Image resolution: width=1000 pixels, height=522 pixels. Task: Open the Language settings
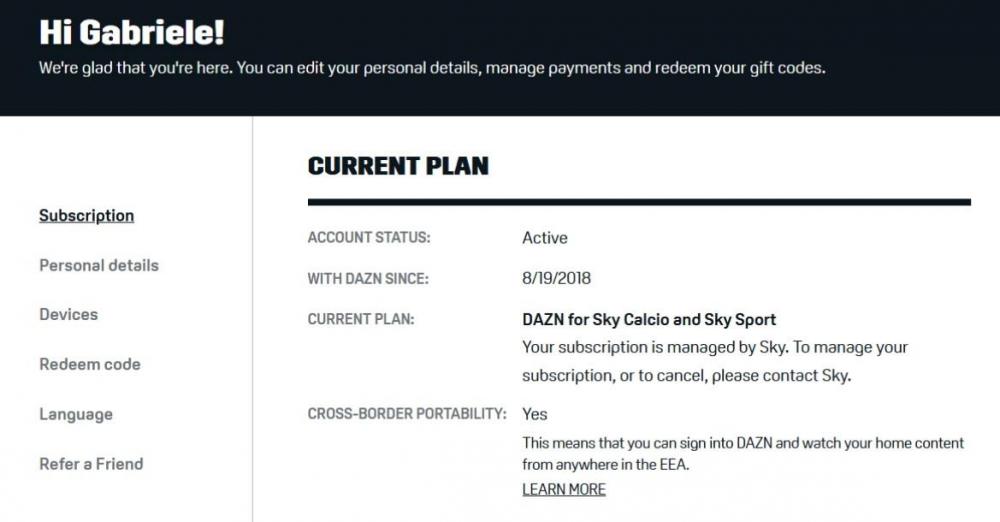tap(75, 415)
